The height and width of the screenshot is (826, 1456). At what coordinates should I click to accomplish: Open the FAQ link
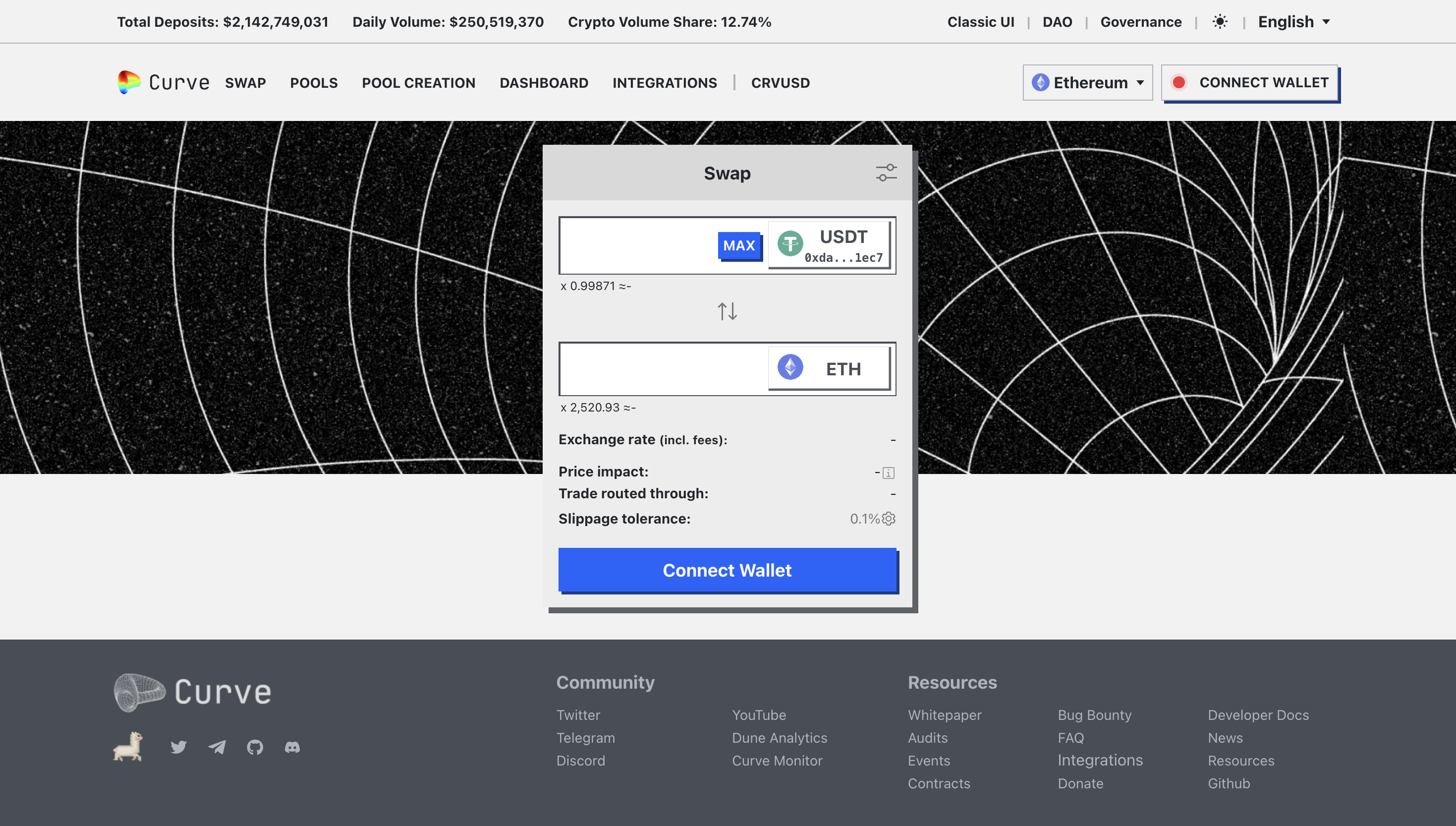point(1070,738)
